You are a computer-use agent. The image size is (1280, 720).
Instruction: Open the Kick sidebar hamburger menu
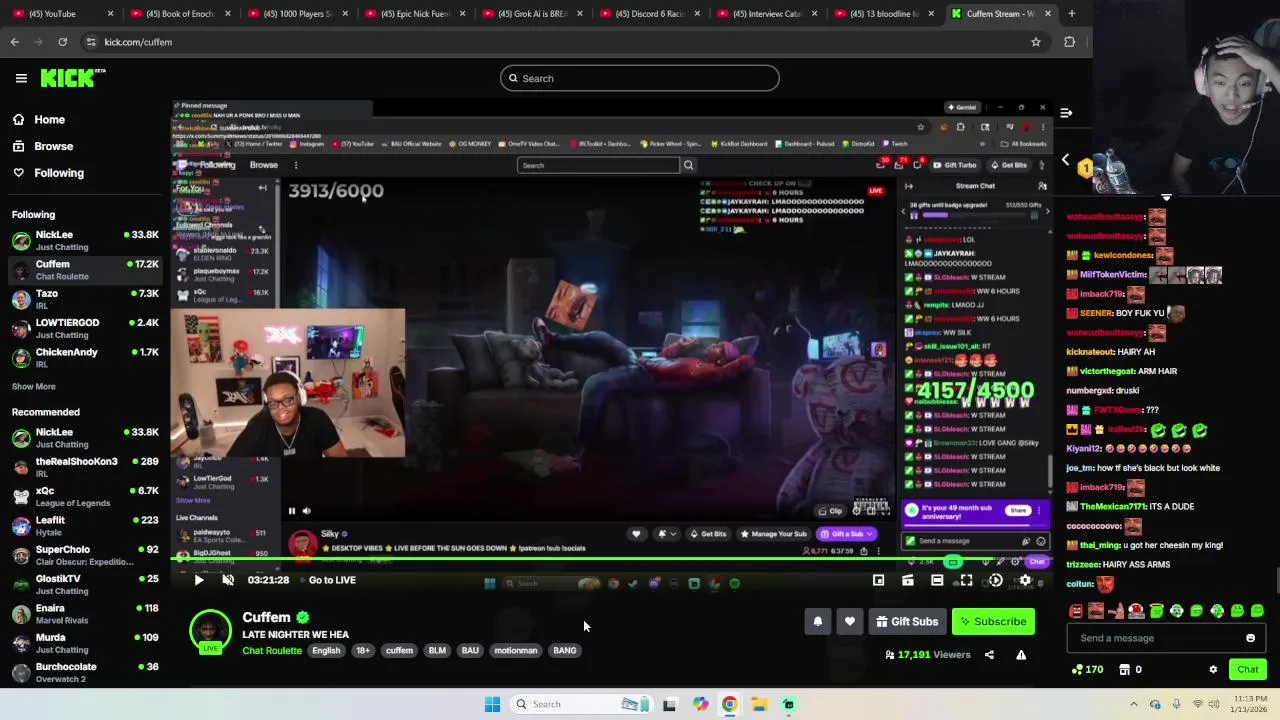21,78
